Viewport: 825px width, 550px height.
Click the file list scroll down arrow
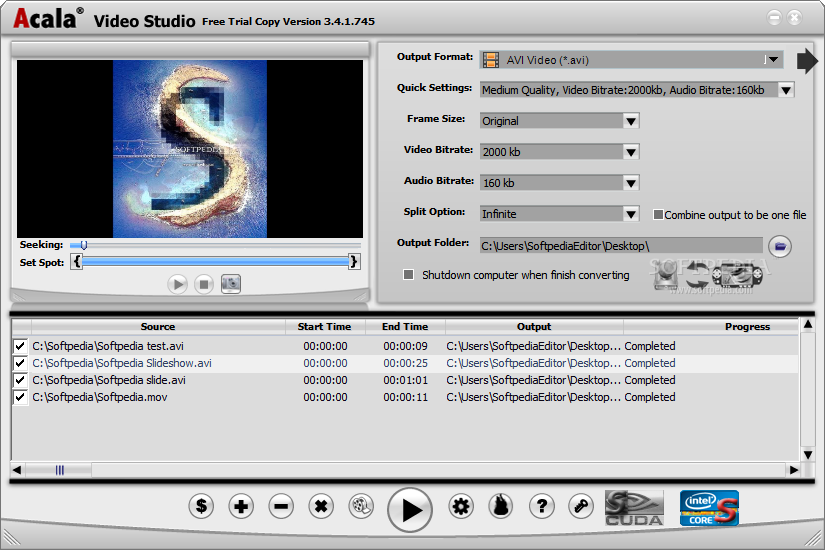click(808, 455)
